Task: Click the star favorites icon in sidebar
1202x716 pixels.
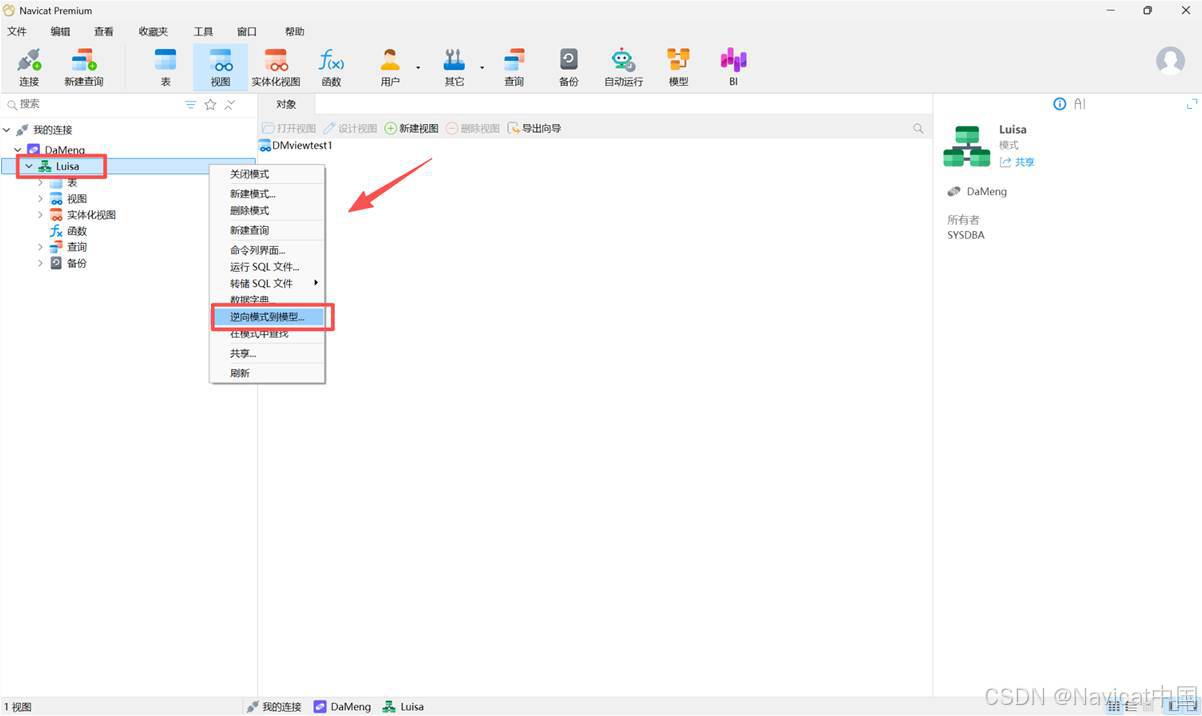Action: pyautogui.click(x=210, y=104)
